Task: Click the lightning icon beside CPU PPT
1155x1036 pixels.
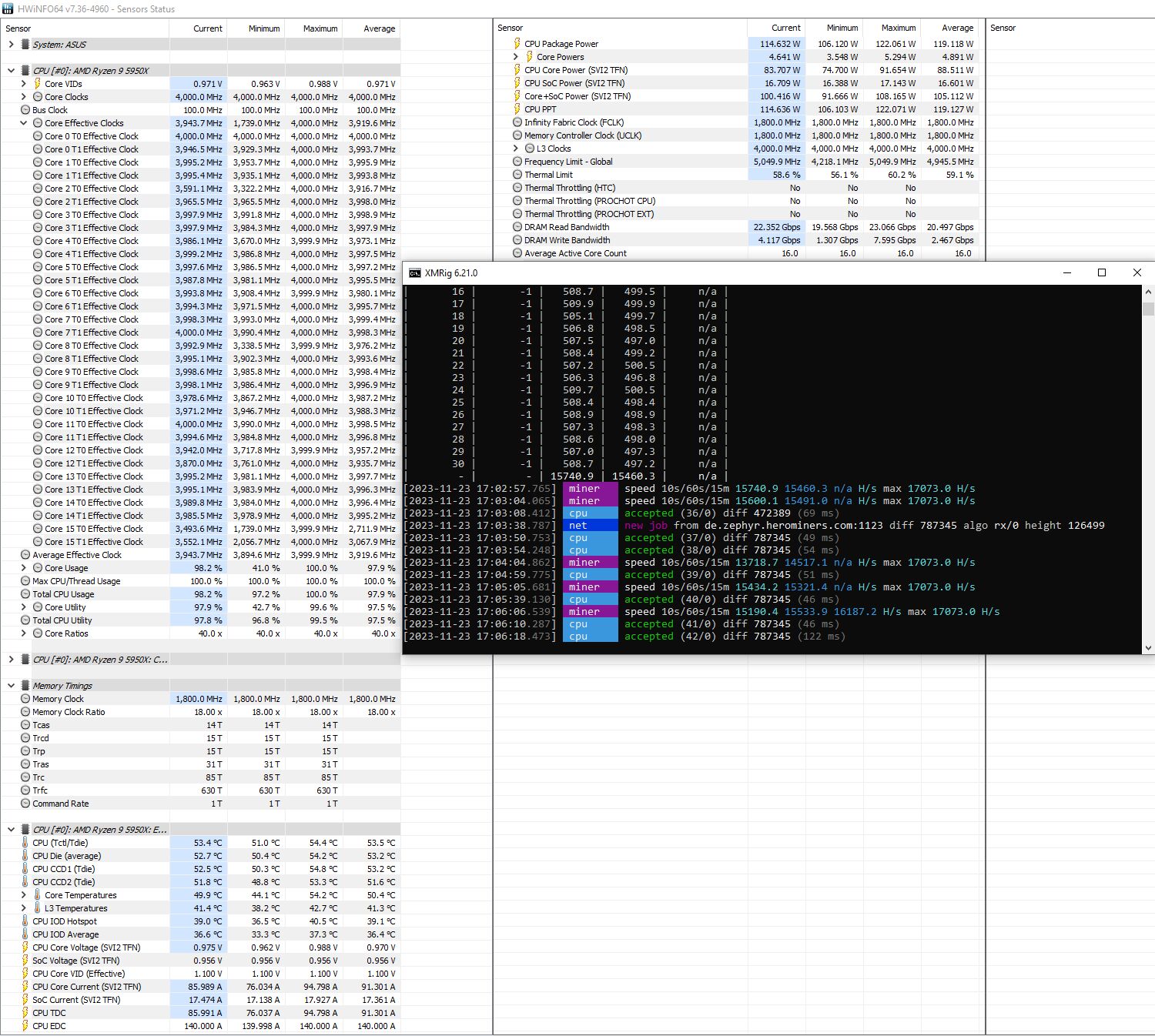Action: pyautogui.click(x=517, y=109)
